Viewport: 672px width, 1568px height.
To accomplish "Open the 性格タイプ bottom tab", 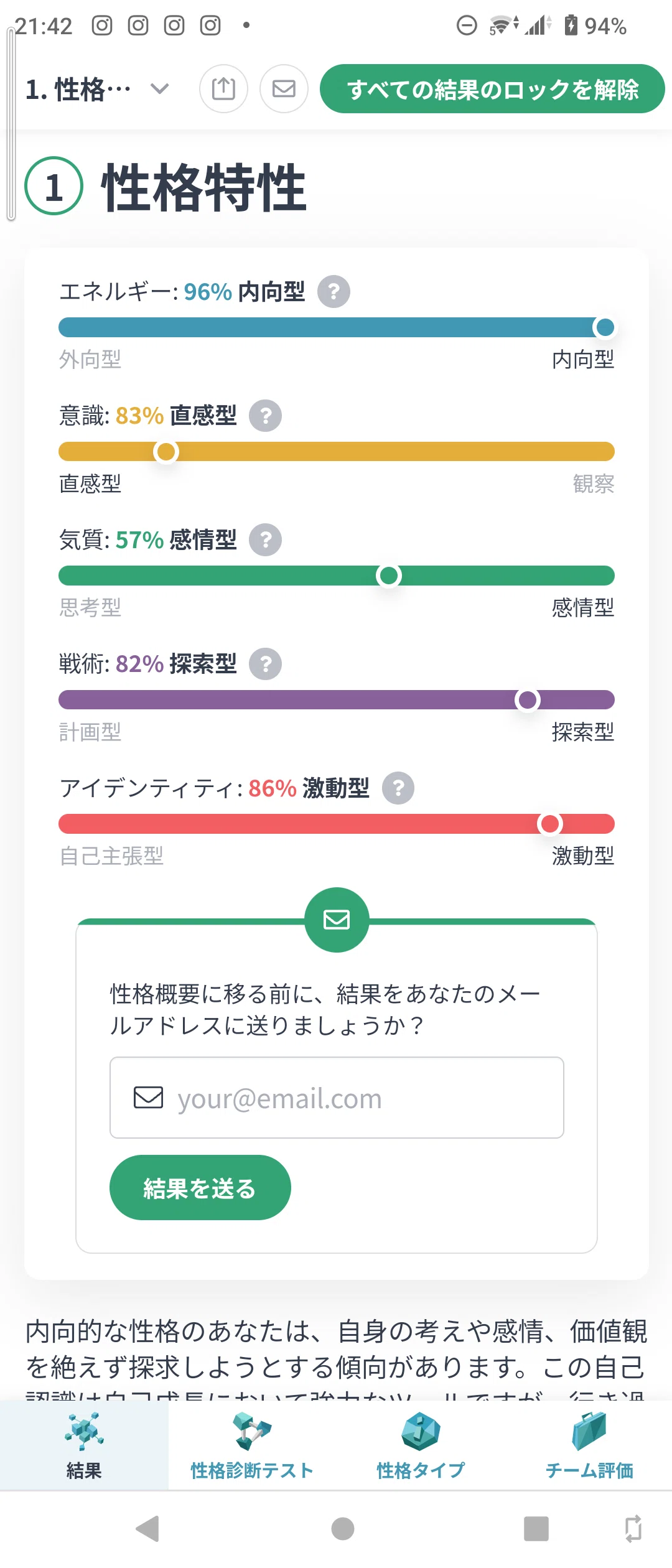I will [x=421, y=1445].
